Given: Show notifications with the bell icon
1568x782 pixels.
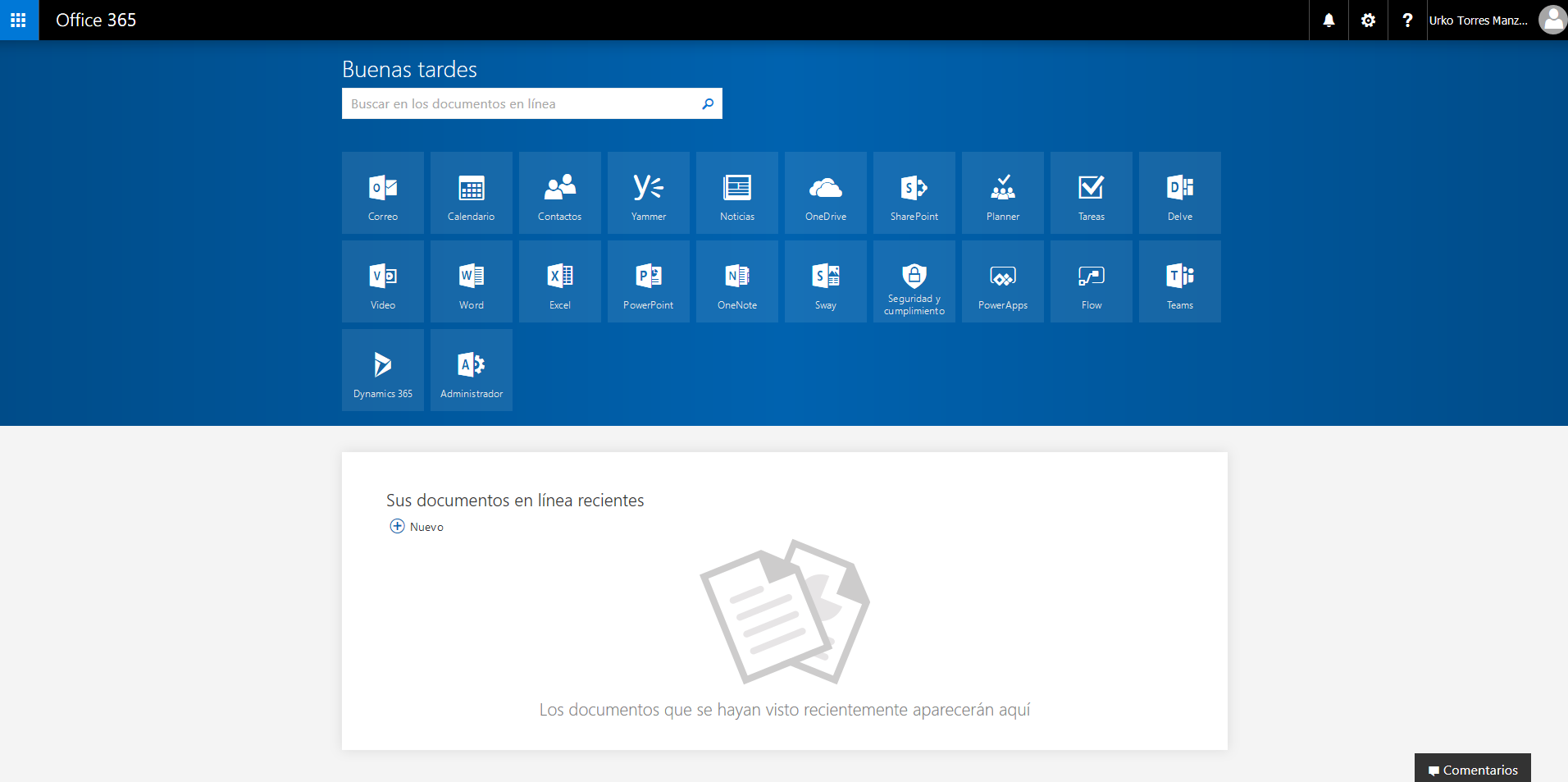Looking at the screenshot, I should click(x=1329, y=20).
